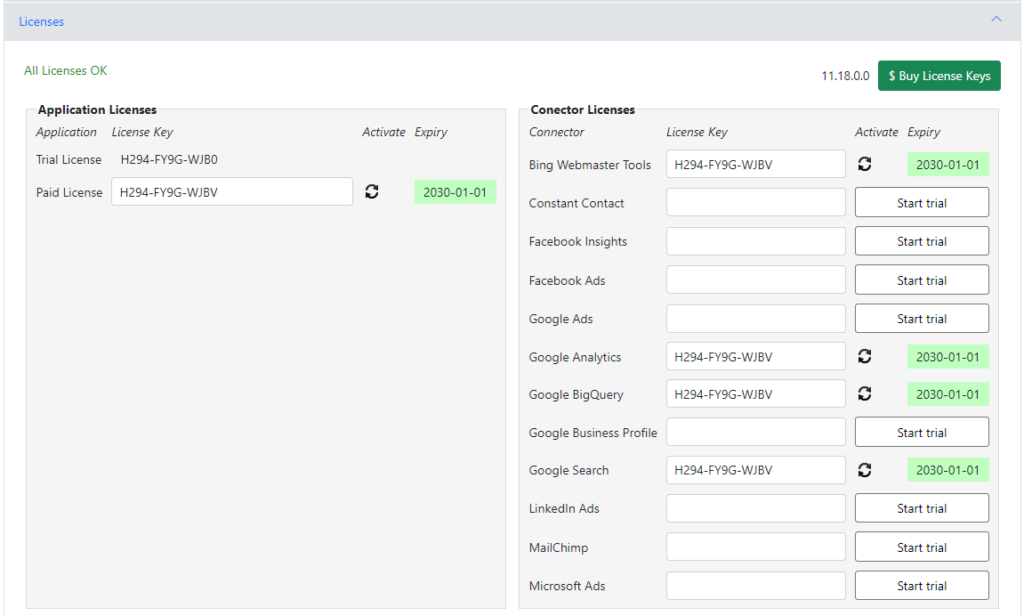The width and height of the screenshot is (1024, 616).
Task: Click the Microsoft Ads license key field
Action: (x=755, y=585)
